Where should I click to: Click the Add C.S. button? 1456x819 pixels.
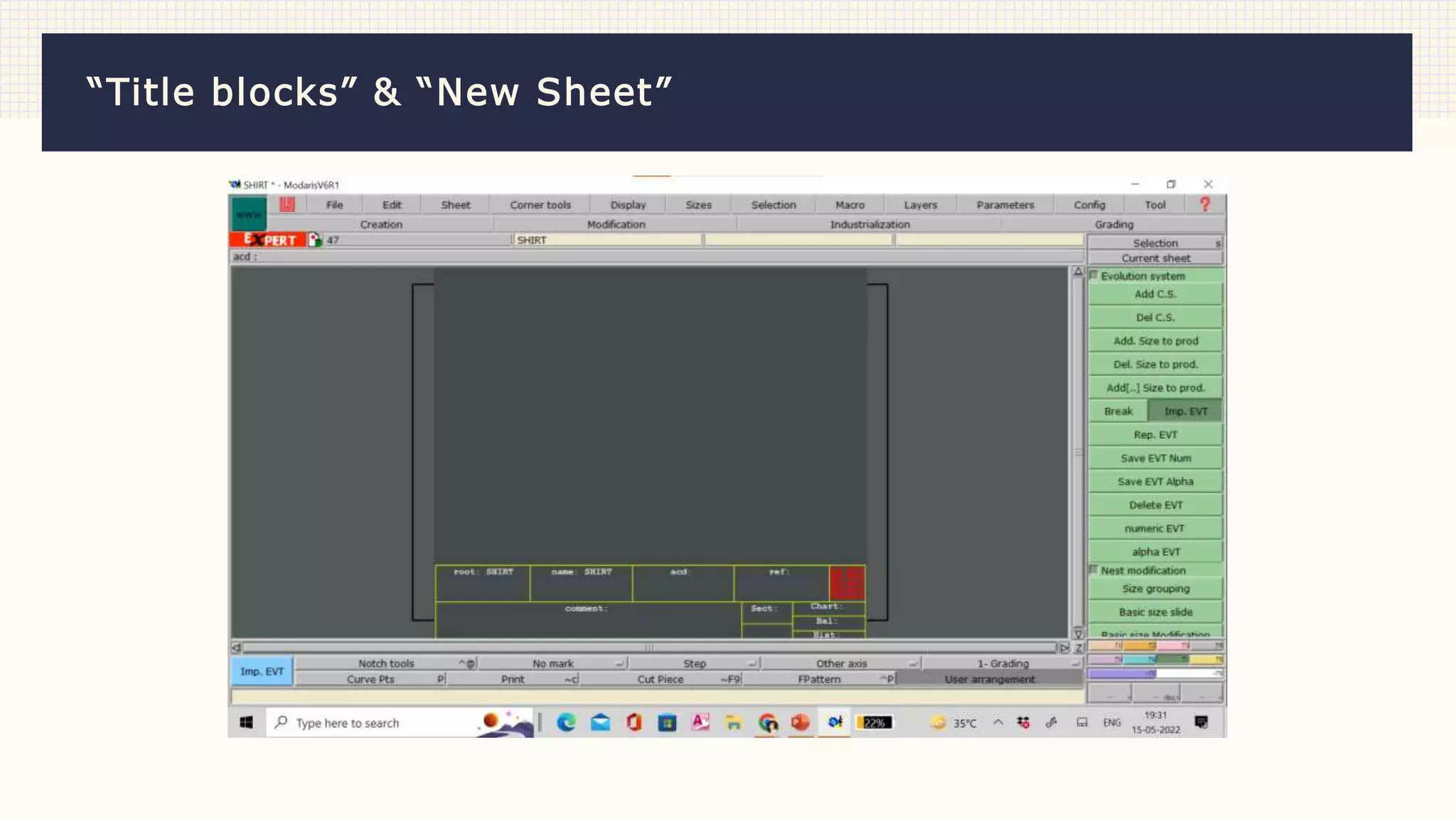[1155, 294]
